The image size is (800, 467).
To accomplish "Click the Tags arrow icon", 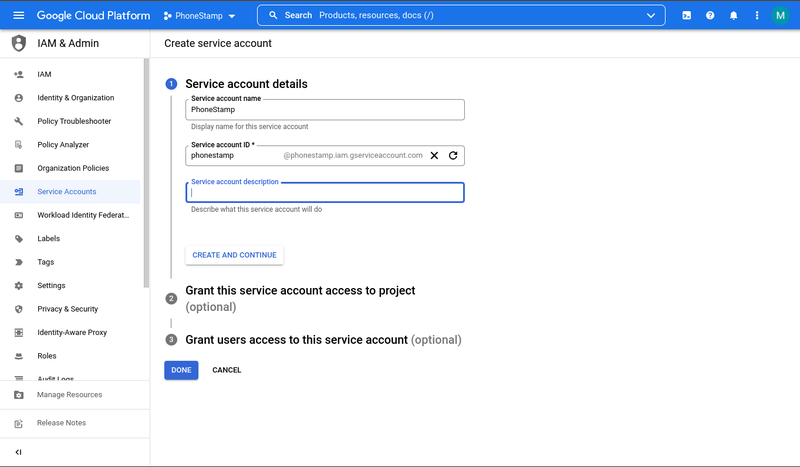I will [19, 262].
